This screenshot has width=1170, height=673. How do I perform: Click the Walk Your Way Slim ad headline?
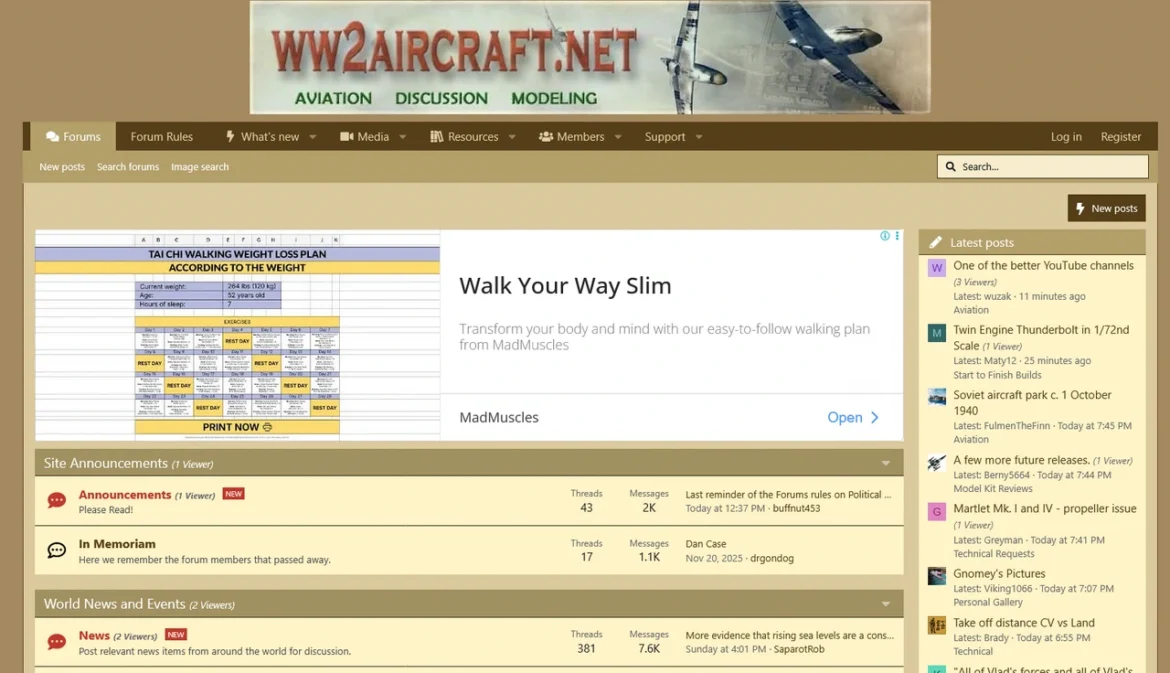(x=565, y=286)
